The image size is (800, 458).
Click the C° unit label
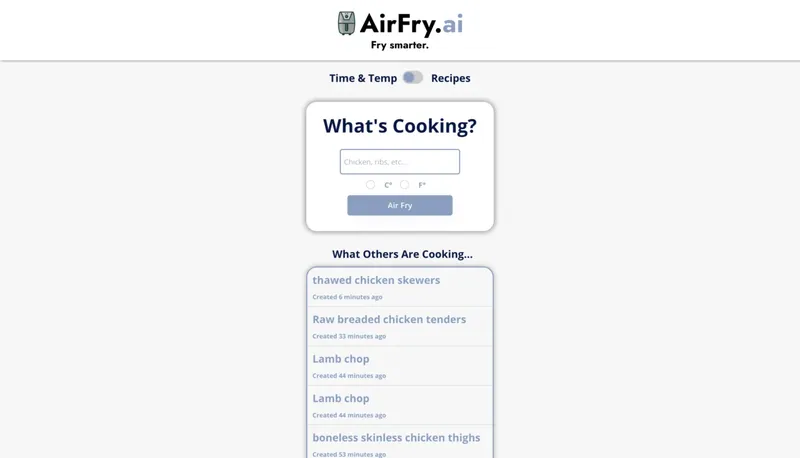388,185
